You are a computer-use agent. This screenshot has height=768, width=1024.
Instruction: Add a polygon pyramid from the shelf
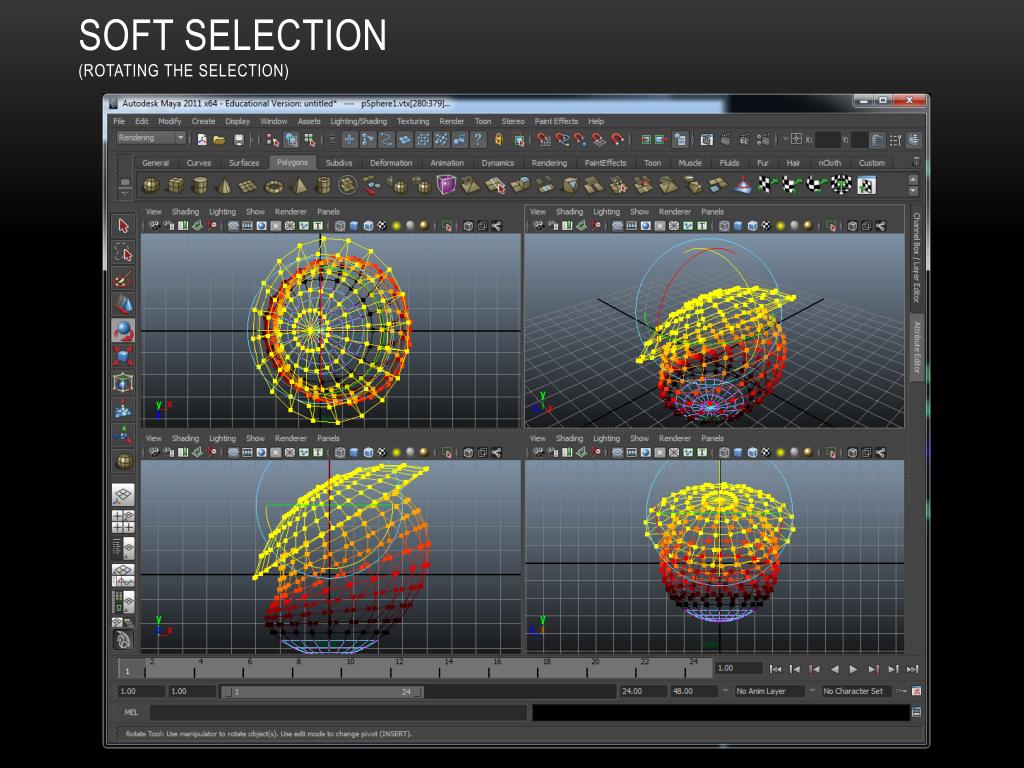[x=298, y=185]
